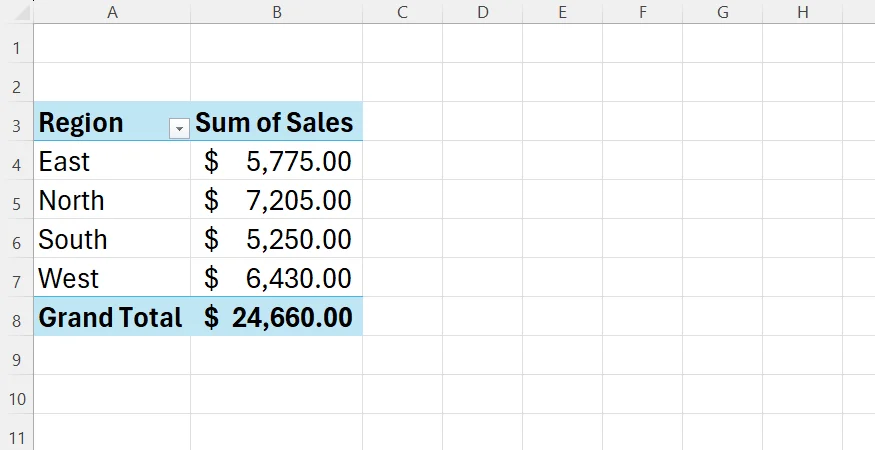Select row 2 header
875x450 pixels.
17,82
